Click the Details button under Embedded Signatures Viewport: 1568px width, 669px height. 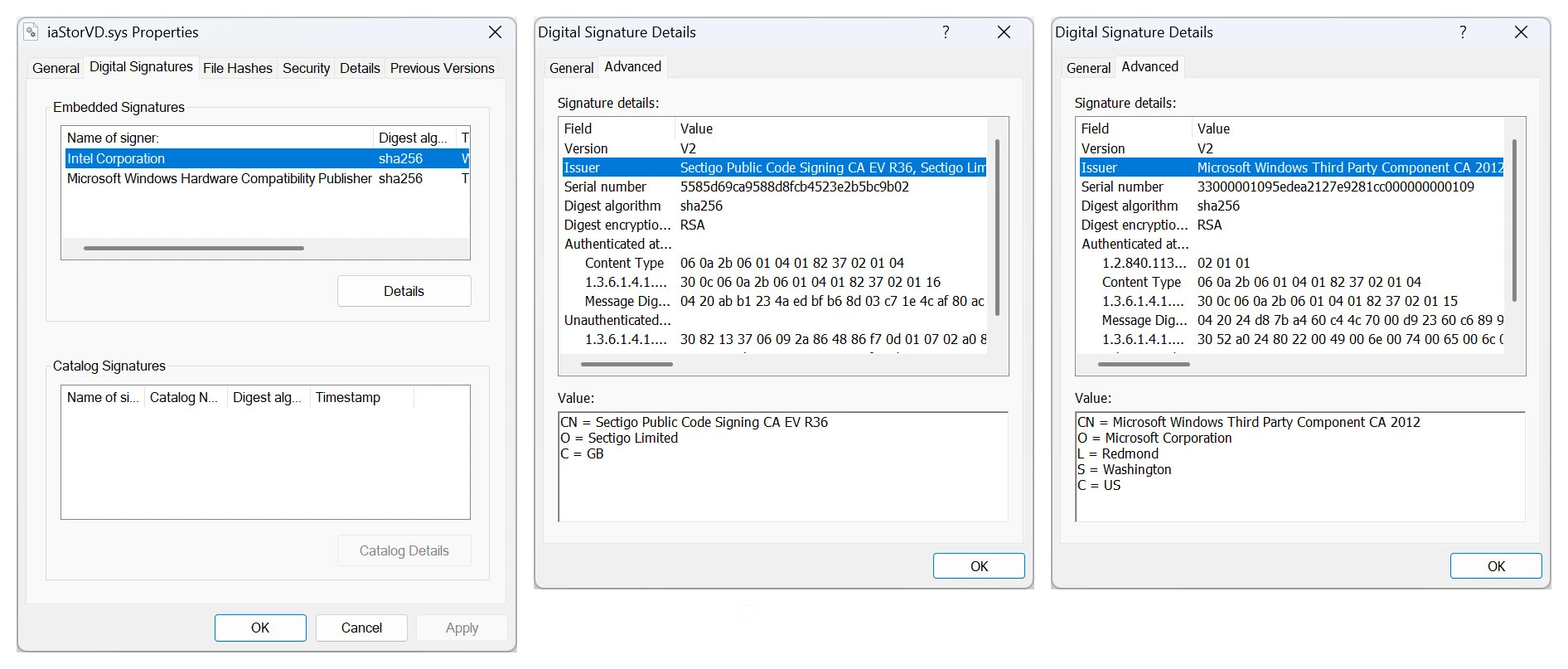[x=404, y=291]
